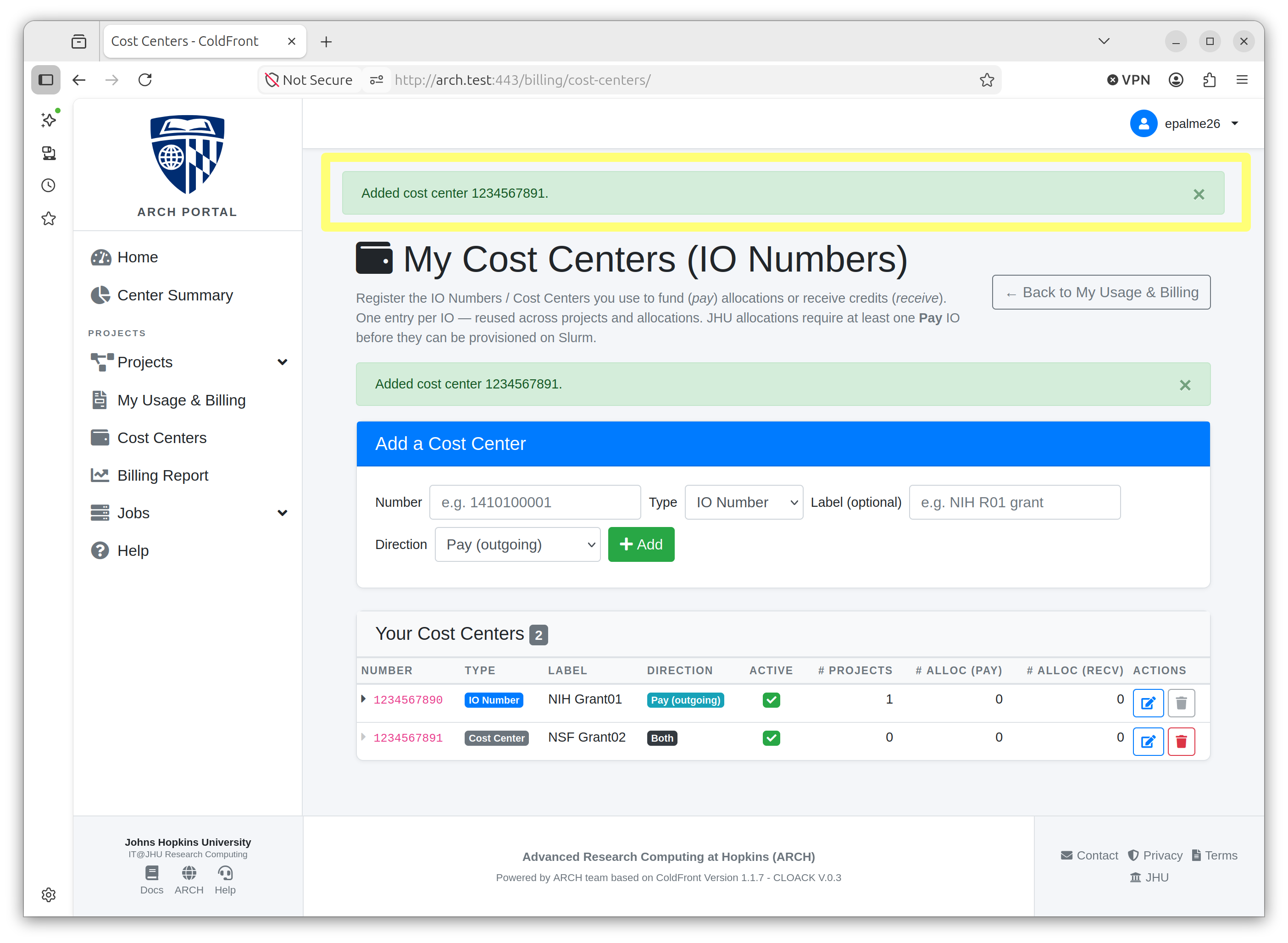Open the AI sparkle icon in sidebar

pos(49,119)
